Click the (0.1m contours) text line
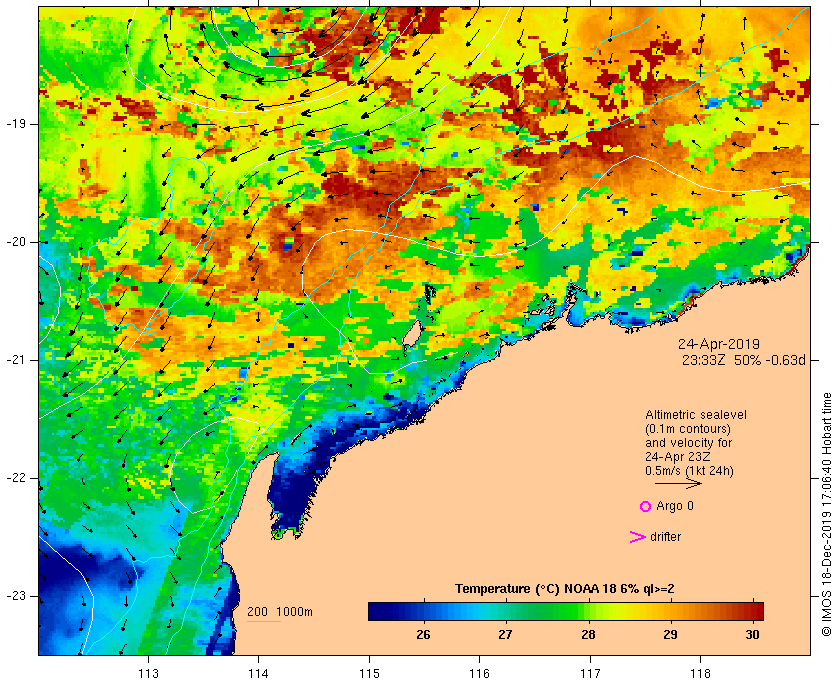Screen dimensions: 840x680 click(x=688, y=429)
